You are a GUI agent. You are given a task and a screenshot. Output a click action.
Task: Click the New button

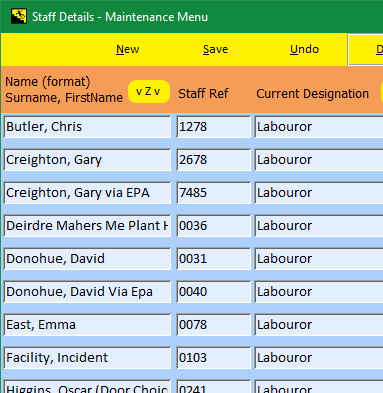pos(128,49)
